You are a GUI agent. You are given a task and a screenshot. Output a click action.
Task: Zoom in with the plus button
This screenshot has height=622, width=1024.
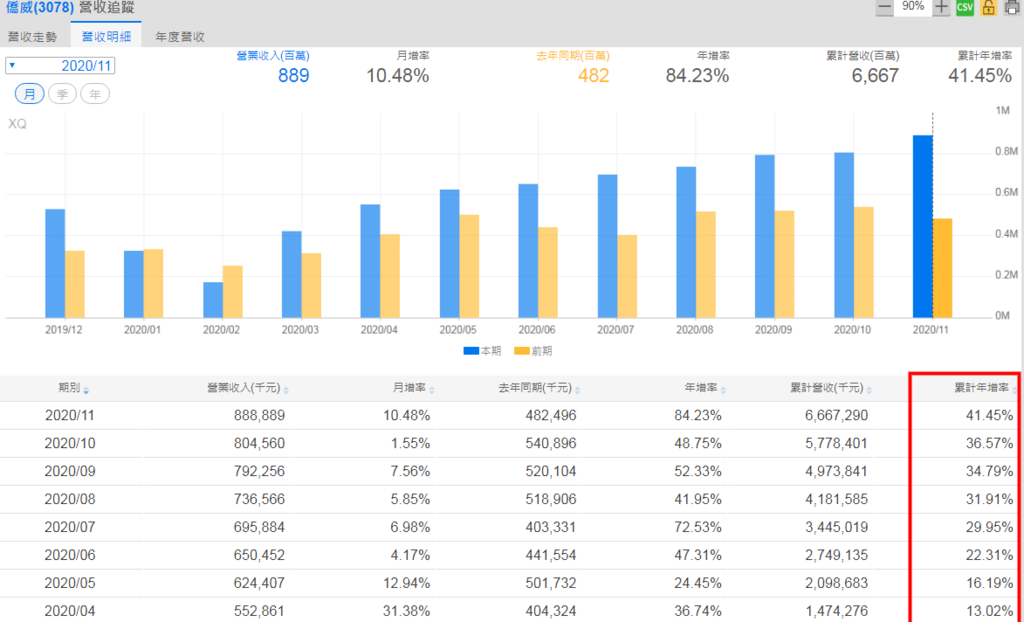[940, 7]
